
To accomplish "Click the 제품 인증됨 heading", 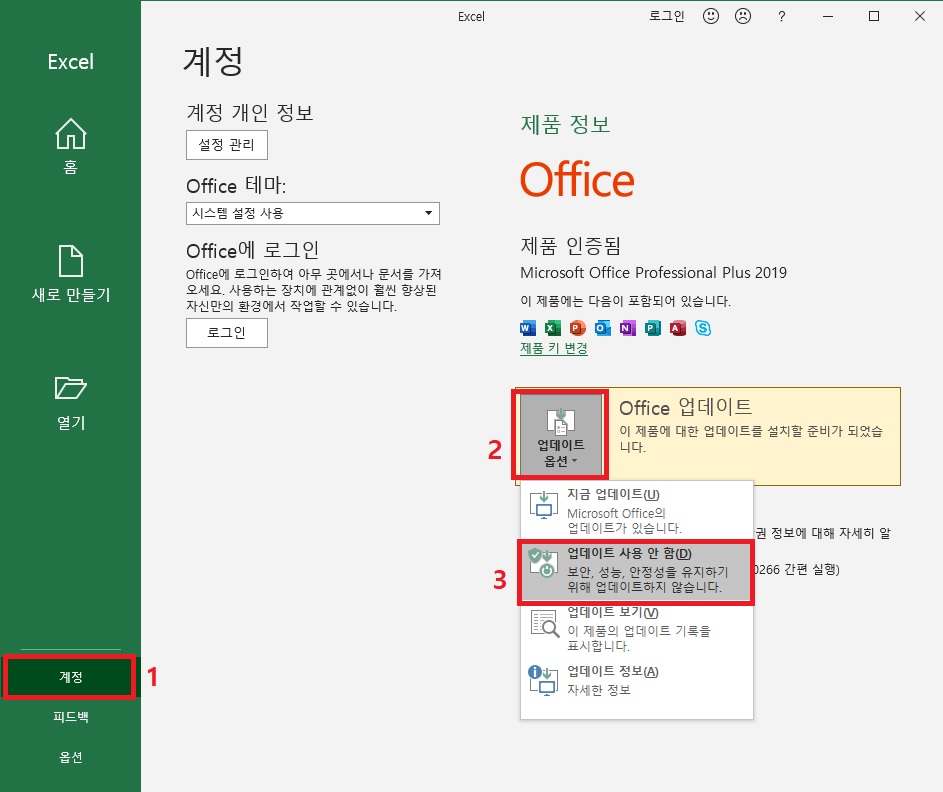I will click(x=570, y=245).
